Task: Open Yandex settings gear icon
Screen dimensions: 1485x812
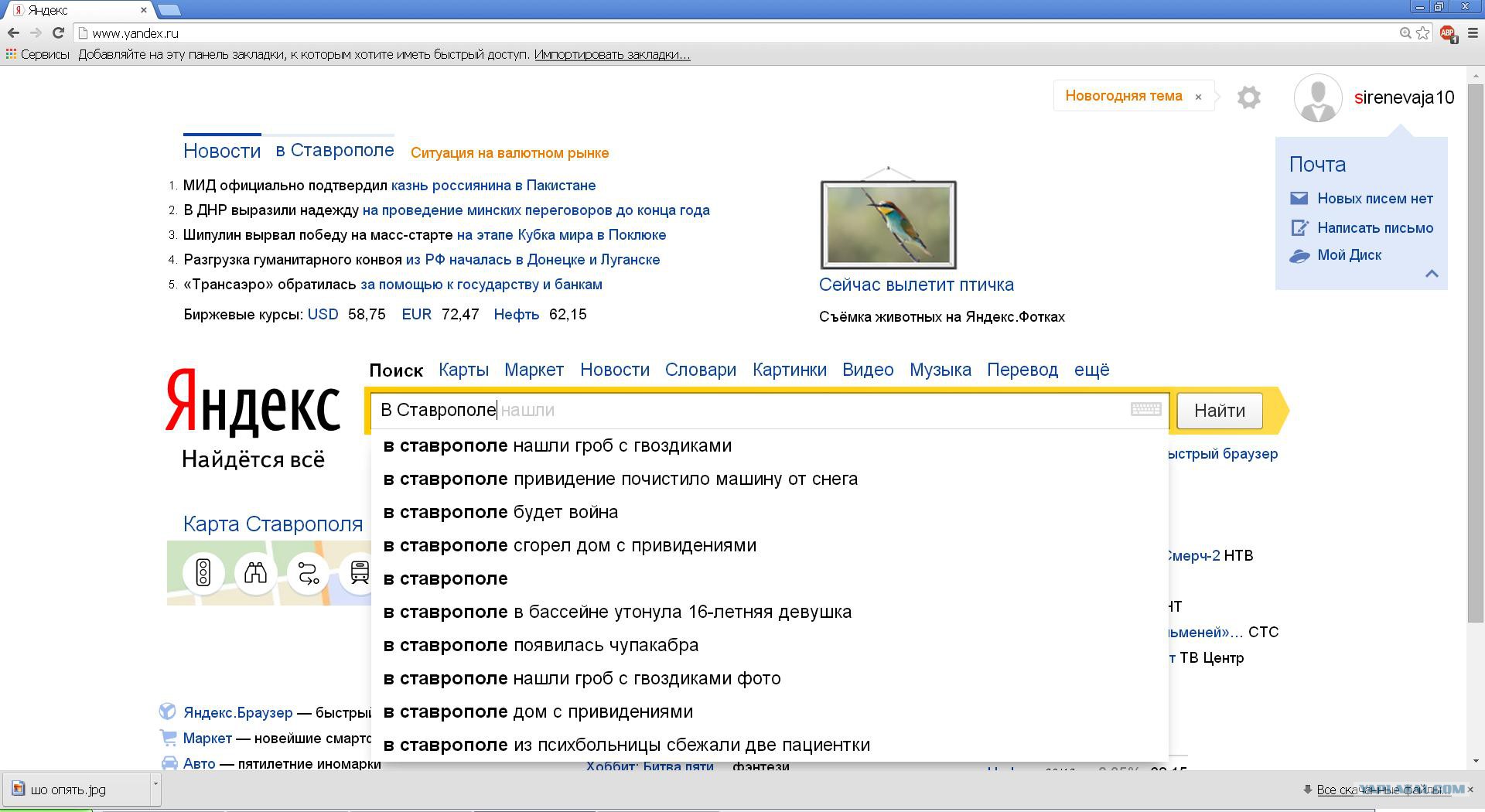Action: pos(1248,97)
